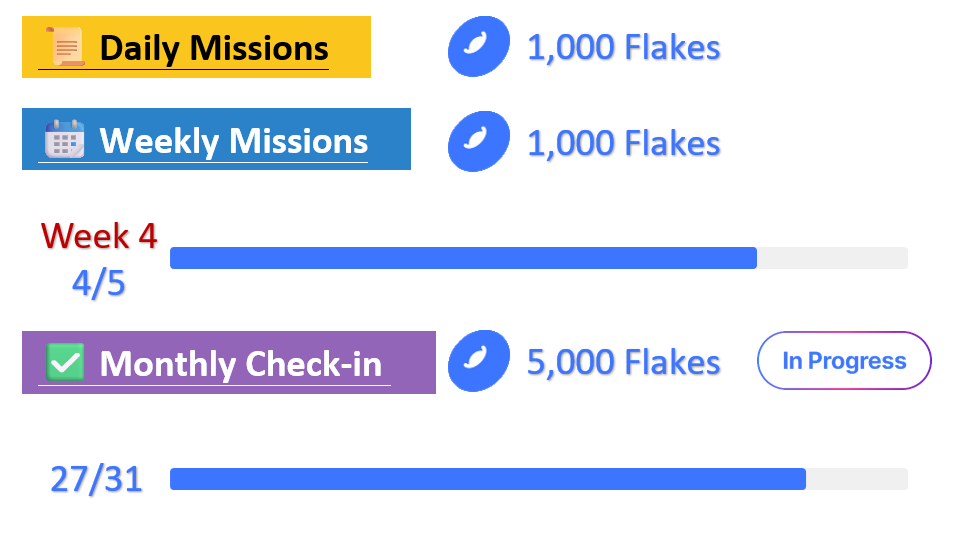Open the Monthly Check-in link
This screenshot has width=962, height=534.
(x=241, y=363)
